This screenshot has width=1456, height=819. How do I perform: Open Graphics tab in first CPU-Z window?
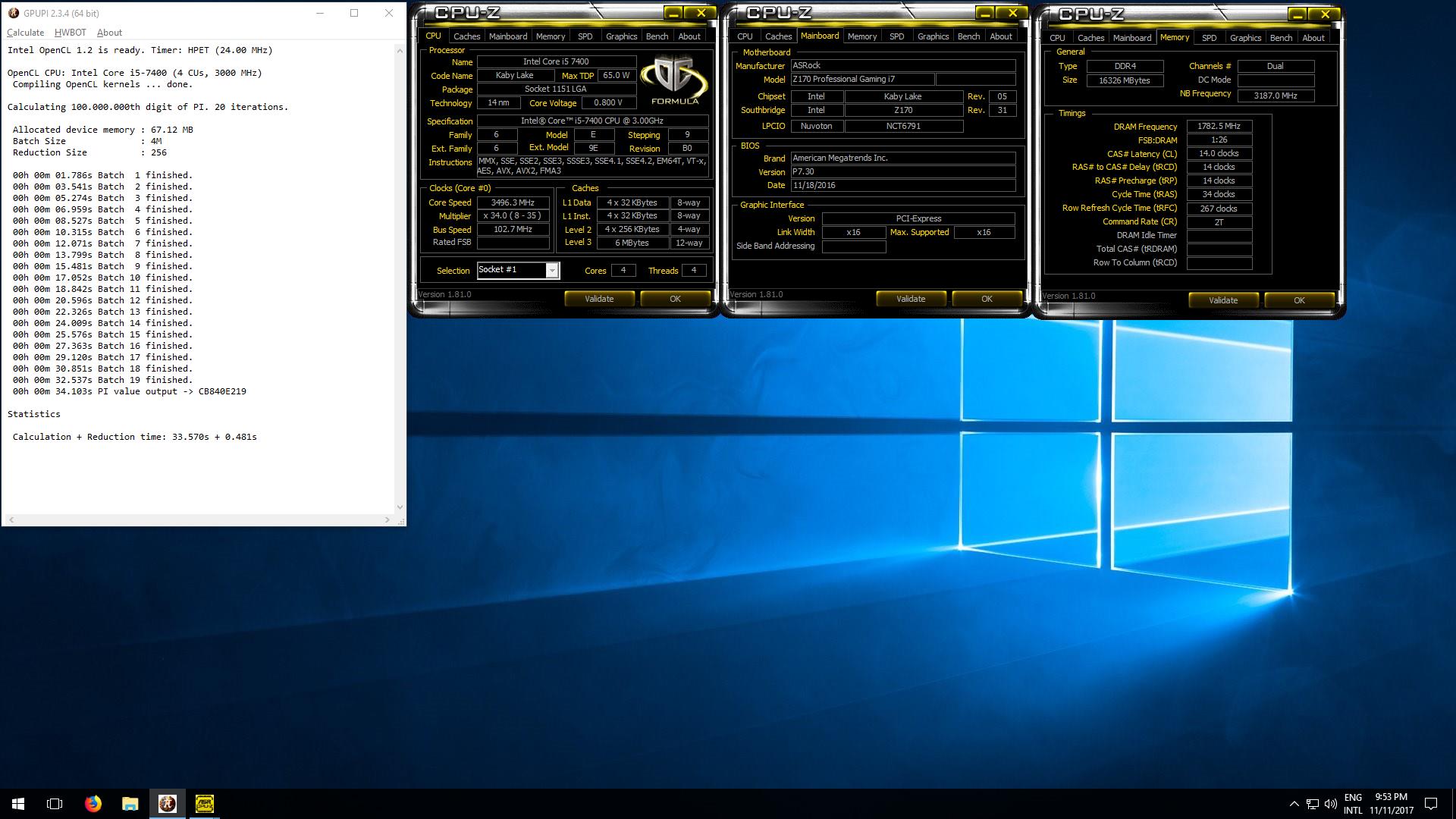coord(622,36)
